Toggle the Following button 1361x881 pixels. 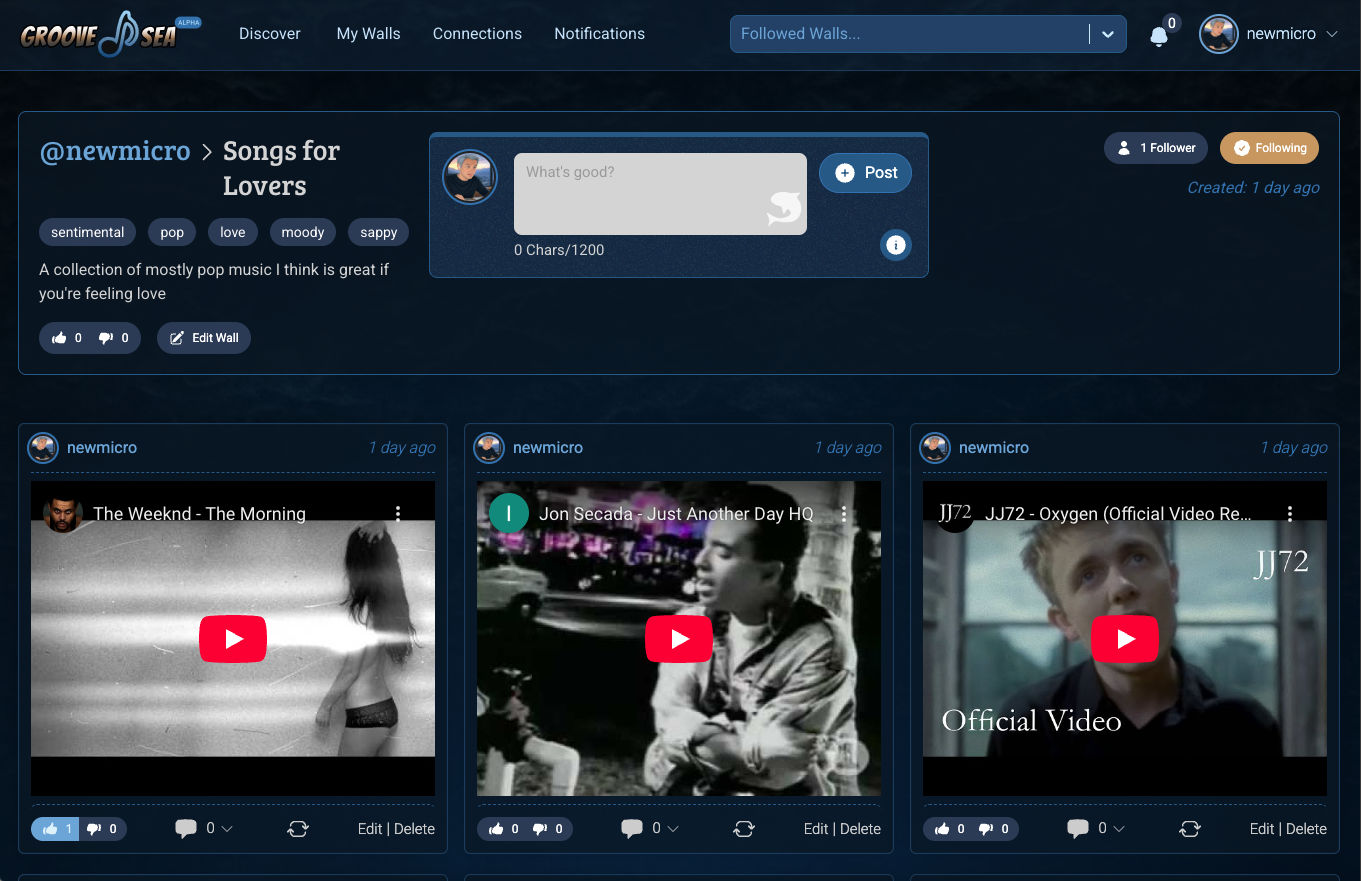(1269, 148)
